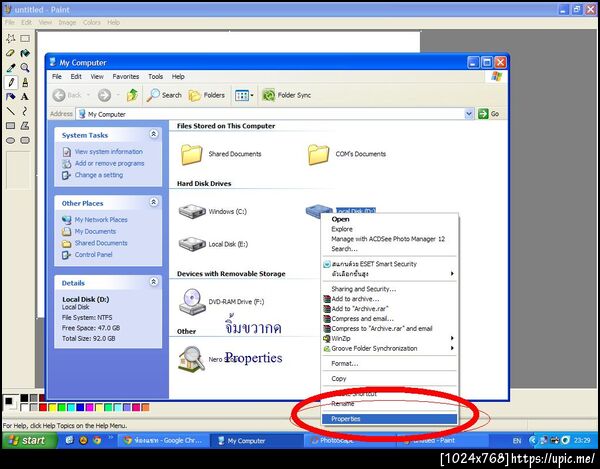The image size is (600, 469).
Task: Click View system information link
Action: tap(109, 151)
